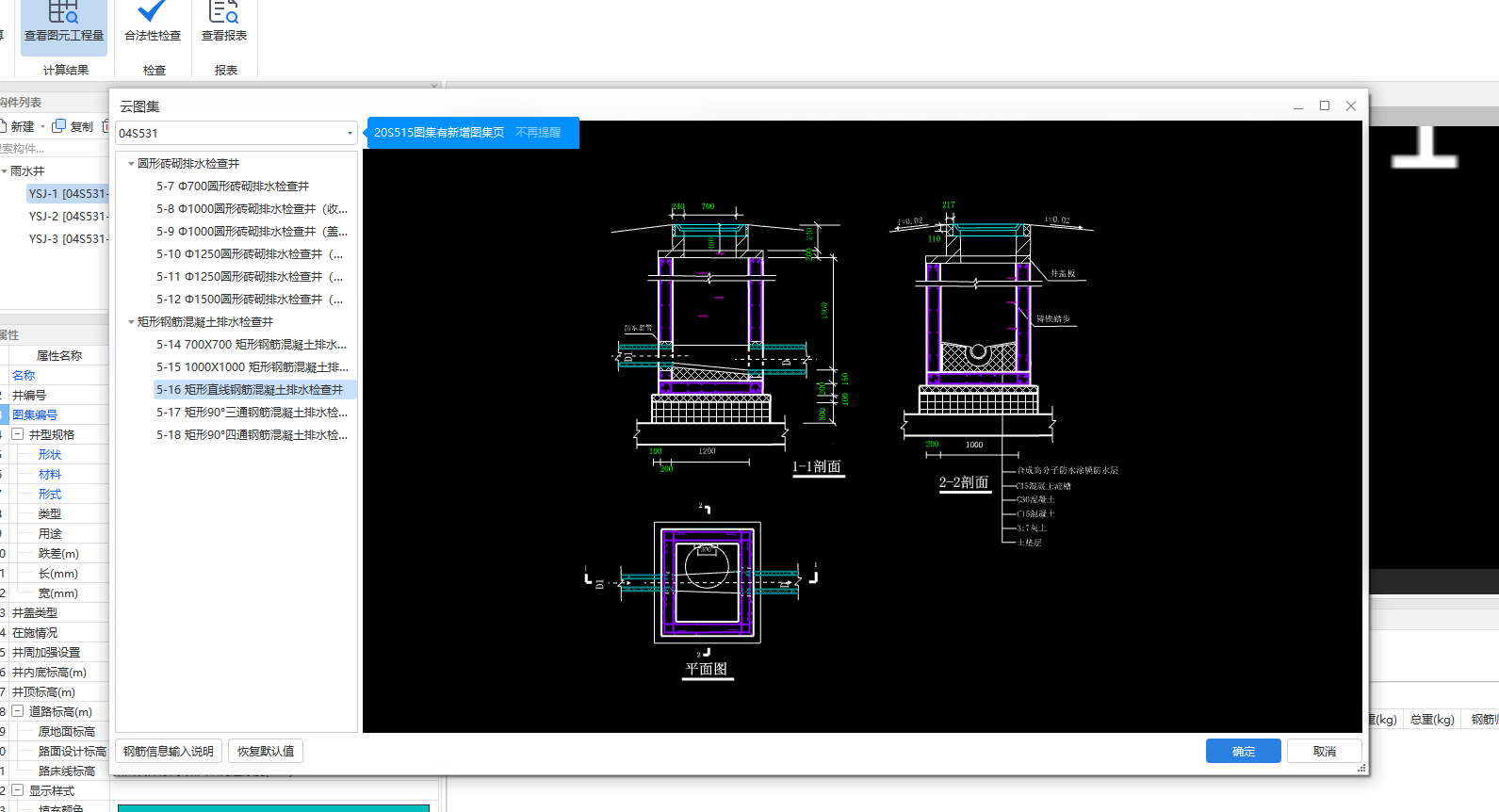Select the 5-11 Φ1250圆形砖砌排水检查井 item
The width and height of the screenshot is (1499, 812).
click(x=250, y=276)
